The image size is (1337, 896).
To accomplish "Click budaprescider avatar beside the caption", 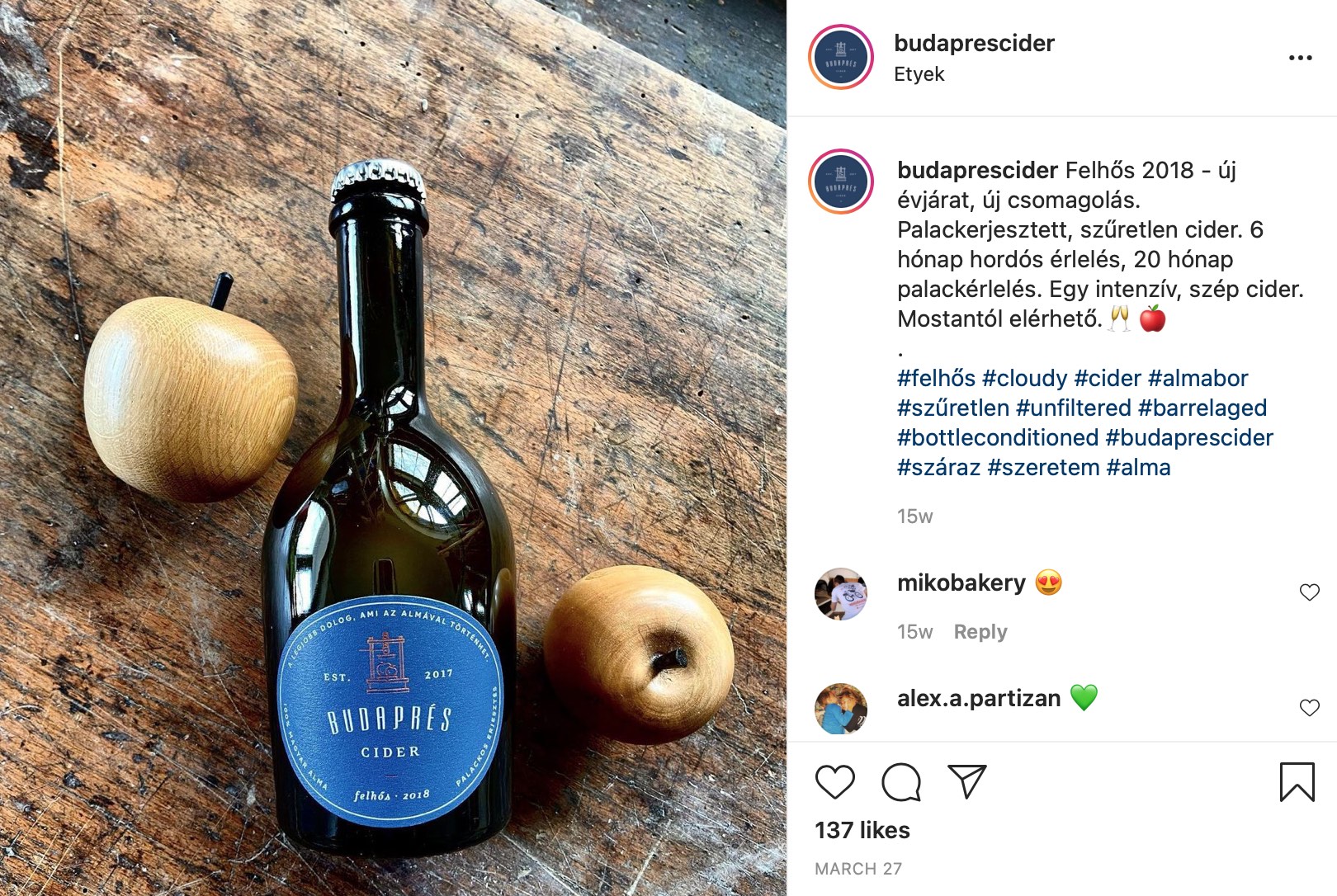I will click(840, 182).
